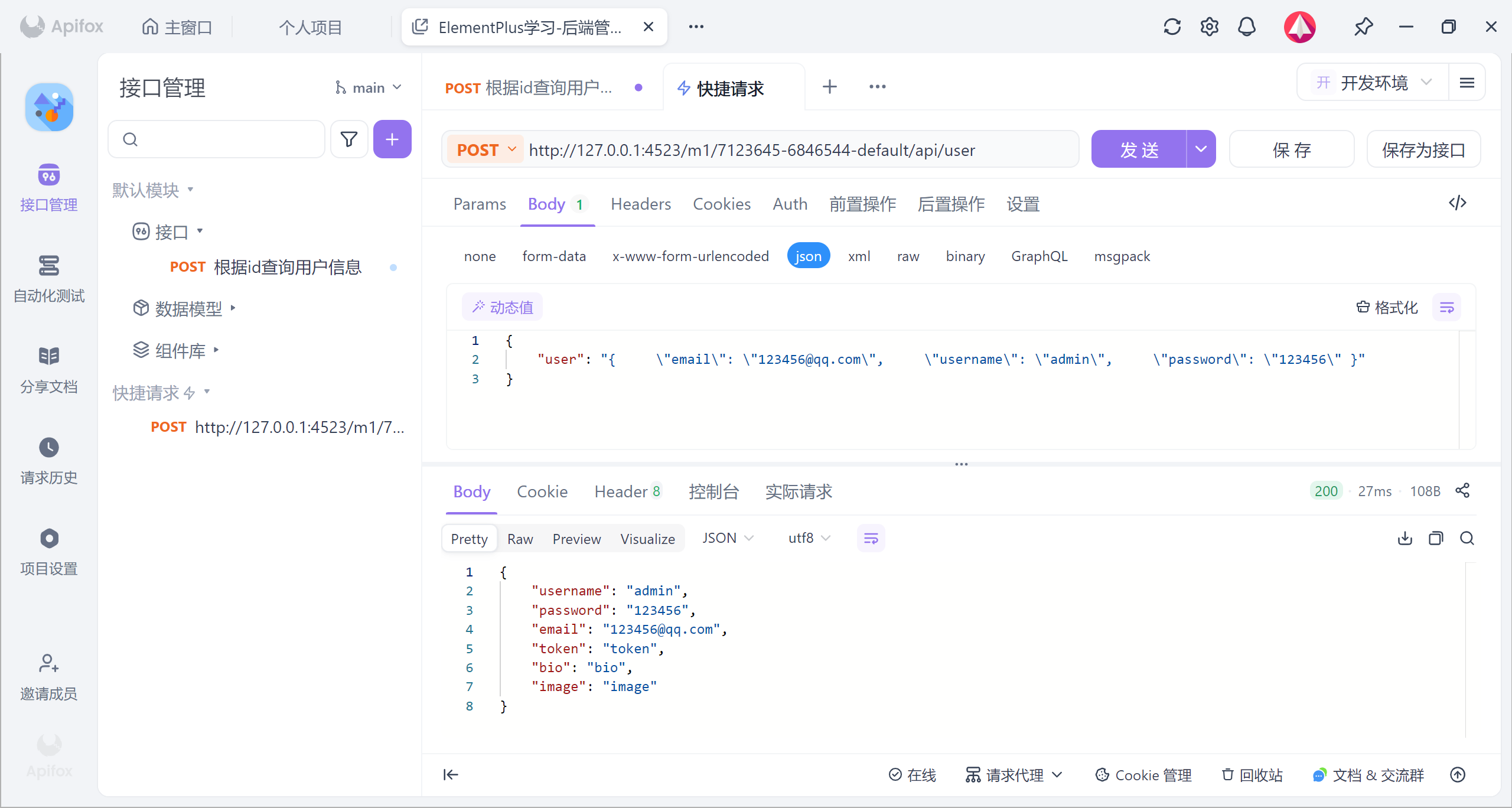Copy response content icon

point(1436,538)
